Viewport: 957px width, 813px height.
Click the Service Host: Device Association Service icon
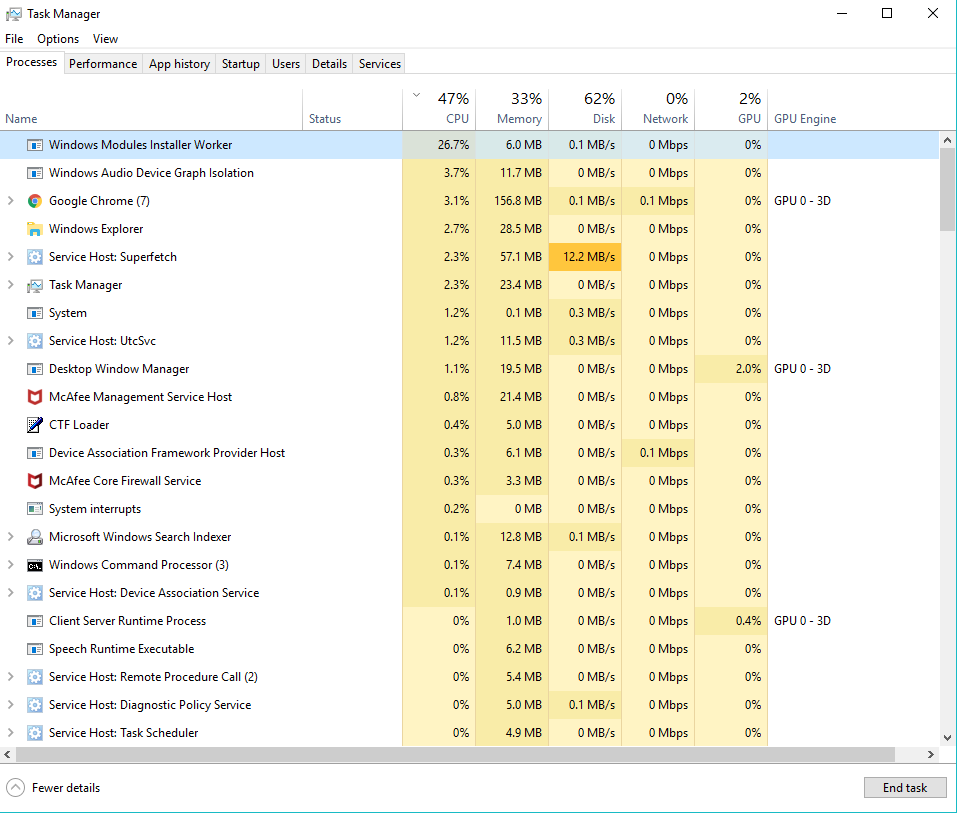coord(35,593)
